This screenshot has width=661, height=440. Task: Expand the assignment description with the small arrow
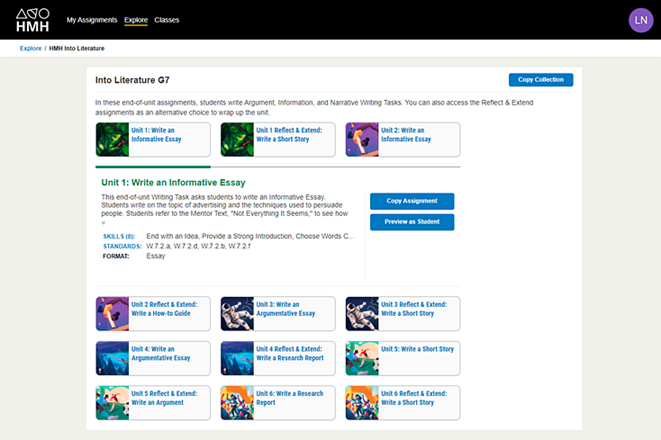pos(103,223)
